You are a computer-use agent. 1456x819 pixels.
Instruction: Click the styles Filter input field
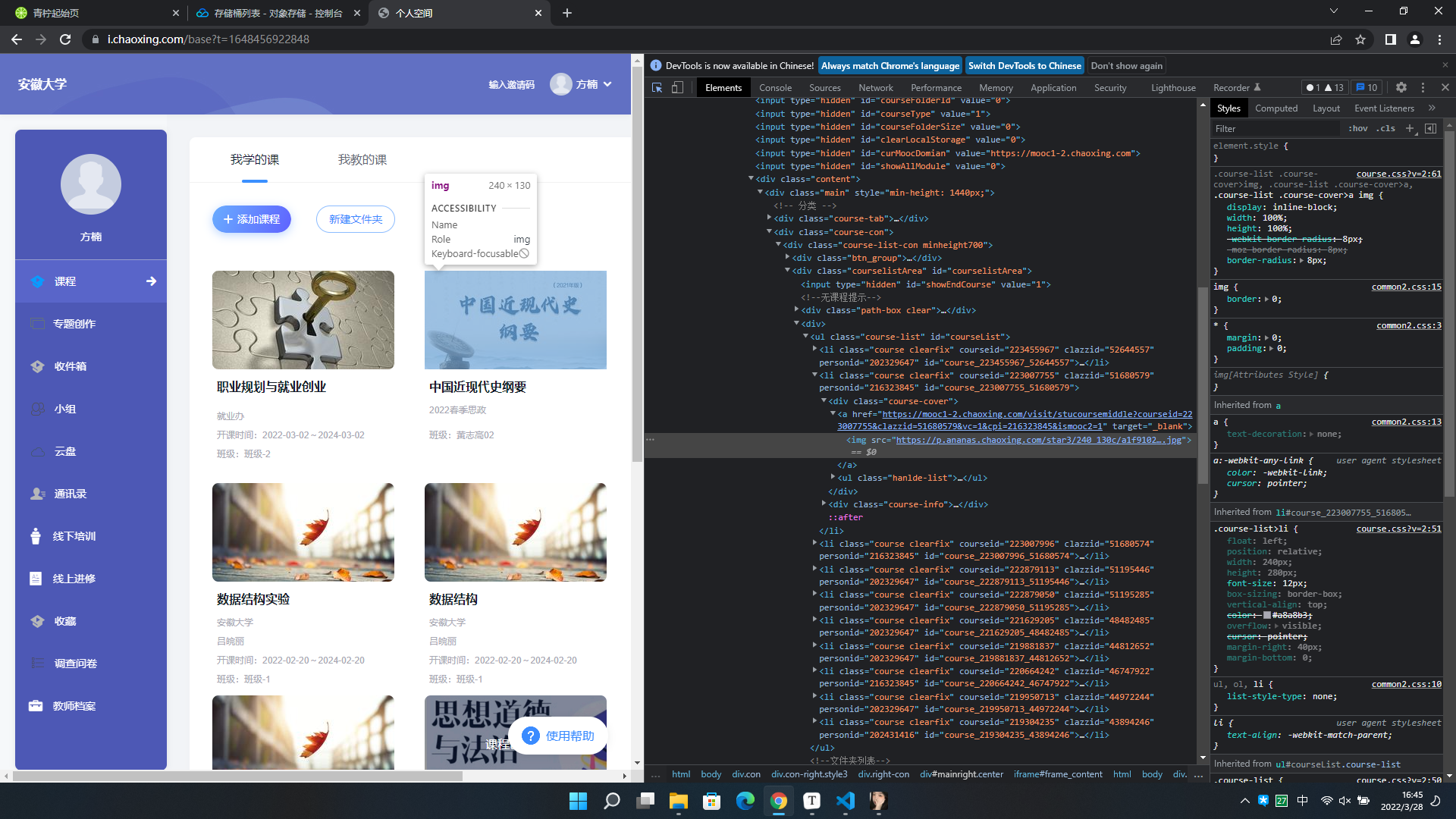tap(1274, 129)
